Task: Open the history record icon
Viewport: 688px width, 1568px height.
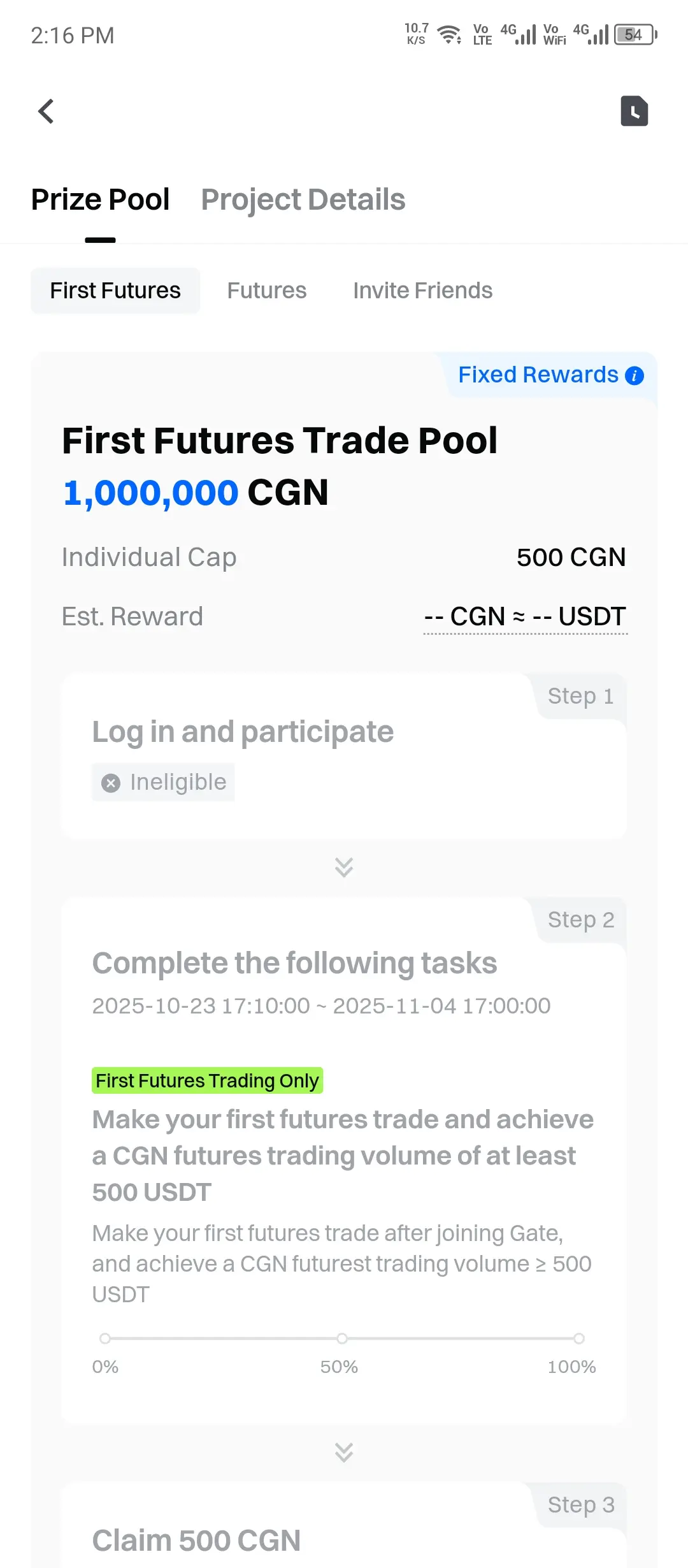Action: (x=634, y=112)
